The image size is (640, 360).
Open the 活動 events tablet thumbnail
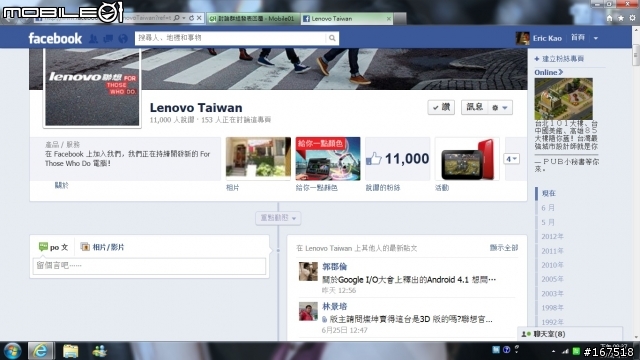point(467,158)
